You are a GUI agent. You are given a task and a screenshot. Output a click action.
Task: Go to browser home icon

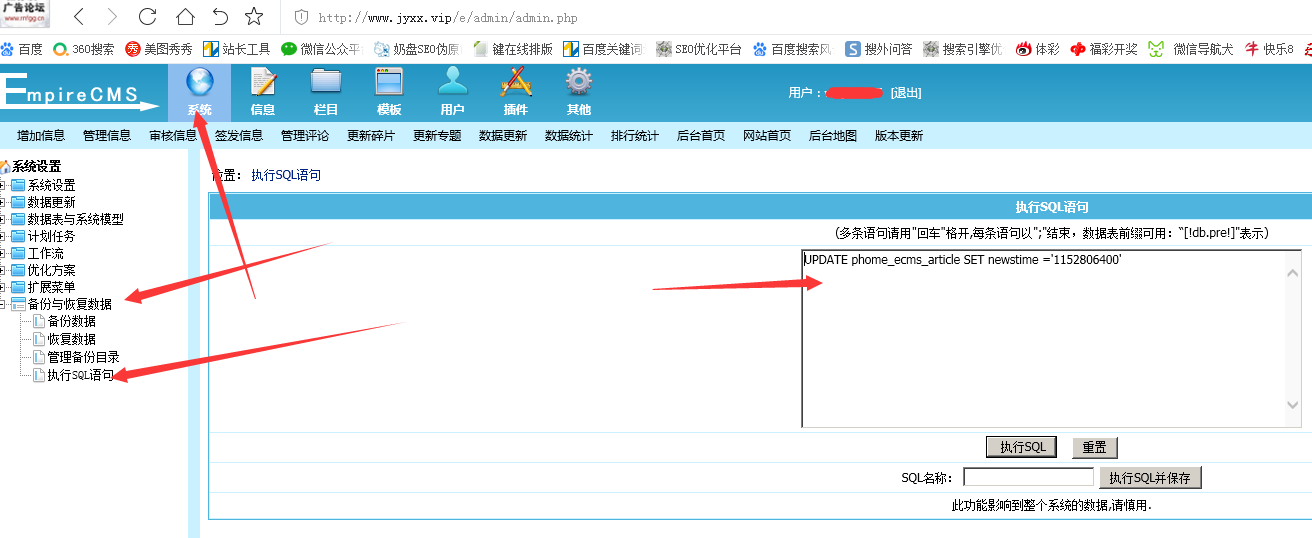184,17
